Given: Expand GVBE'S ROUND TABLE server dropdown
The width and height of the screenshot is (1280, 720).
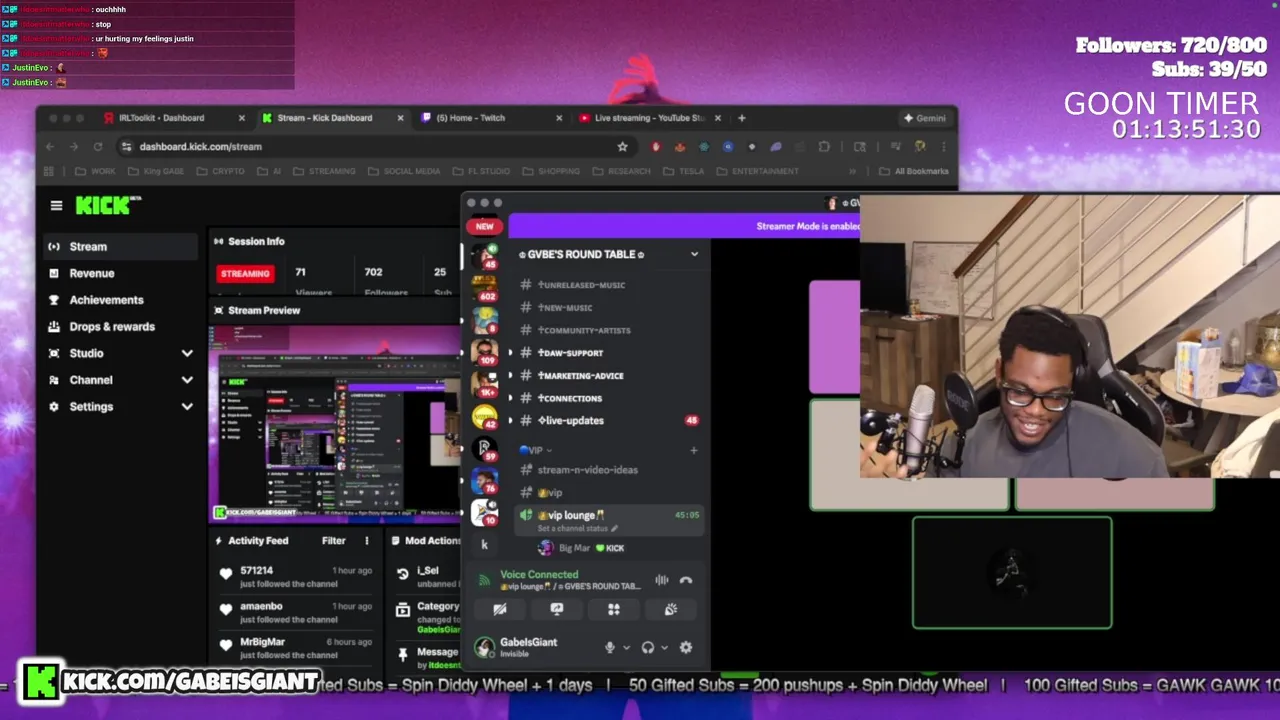Looking at the screenshot, I should [x=694, y=254].
